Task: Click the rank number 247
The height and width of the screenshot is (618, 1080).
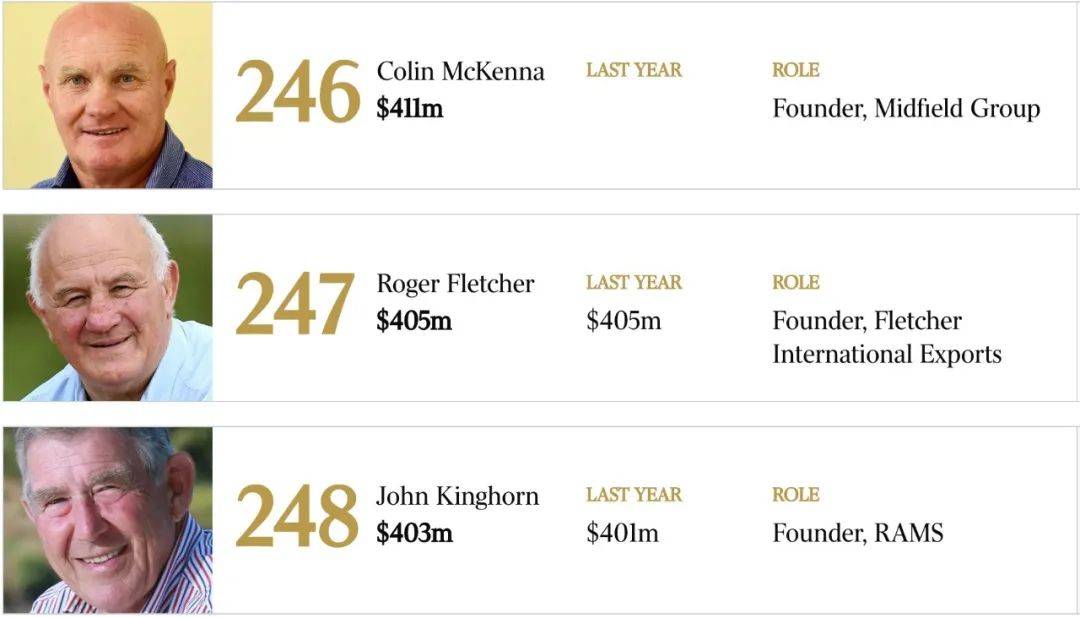Action: (x=295, y=305)
